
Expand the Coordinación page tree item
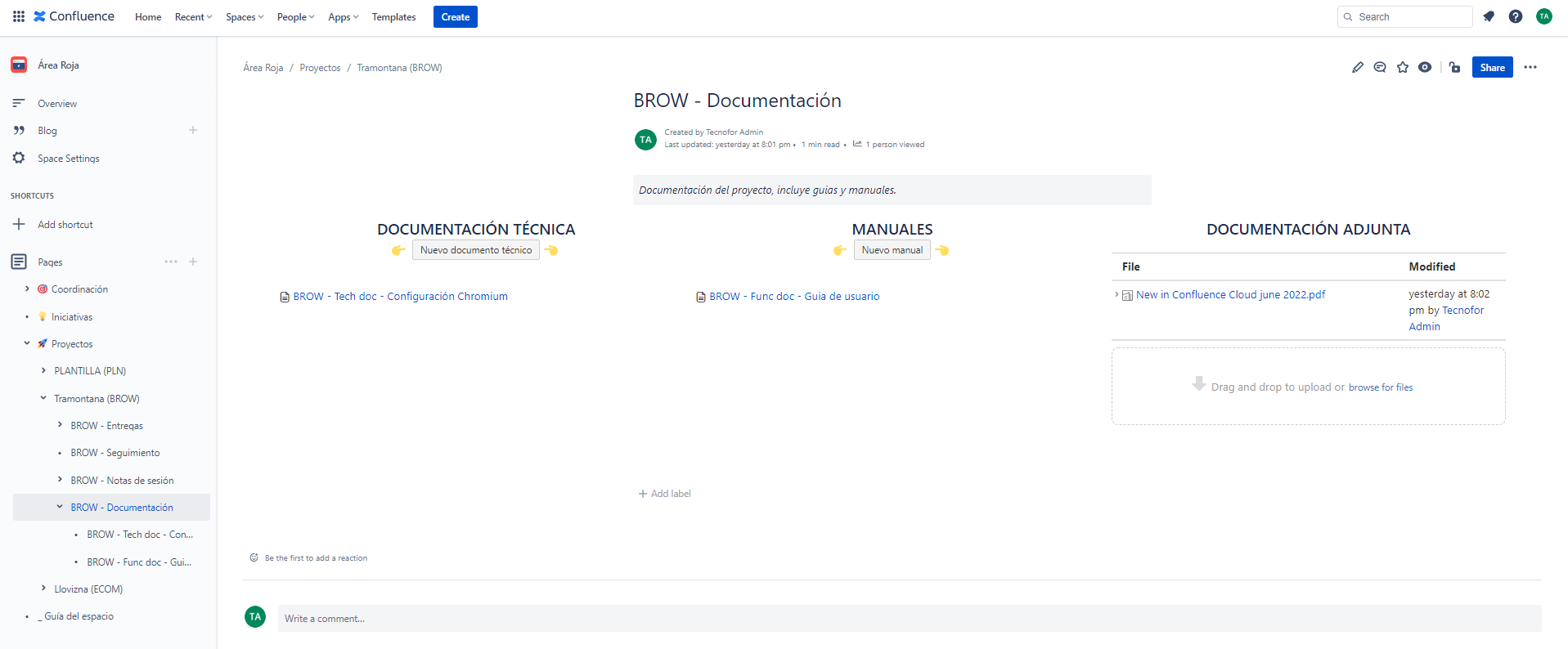point(27,289)
